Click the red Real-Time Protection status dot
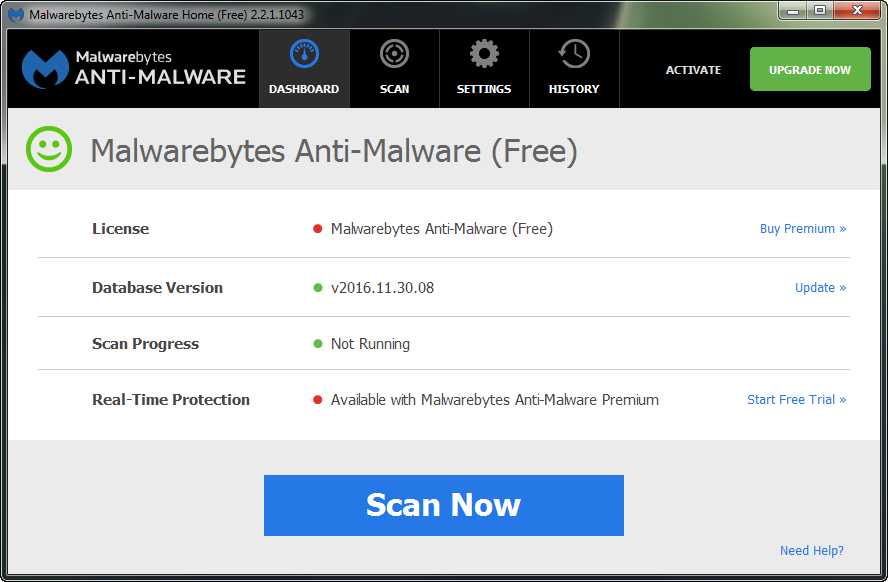Screen dimensions: 888x582 (318, 400)
